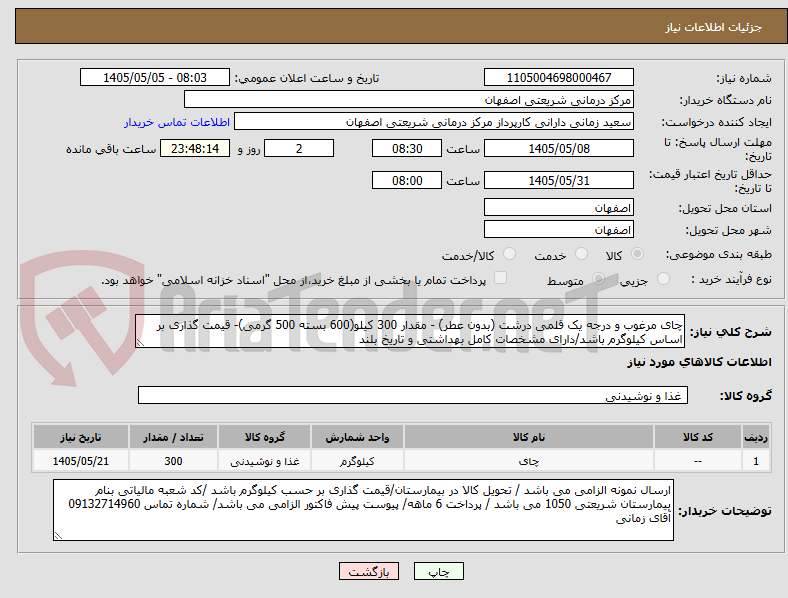The width and height of the screenshot is (788, 598).
Task: Click the general description text area about چای
Action: point(410,332)
